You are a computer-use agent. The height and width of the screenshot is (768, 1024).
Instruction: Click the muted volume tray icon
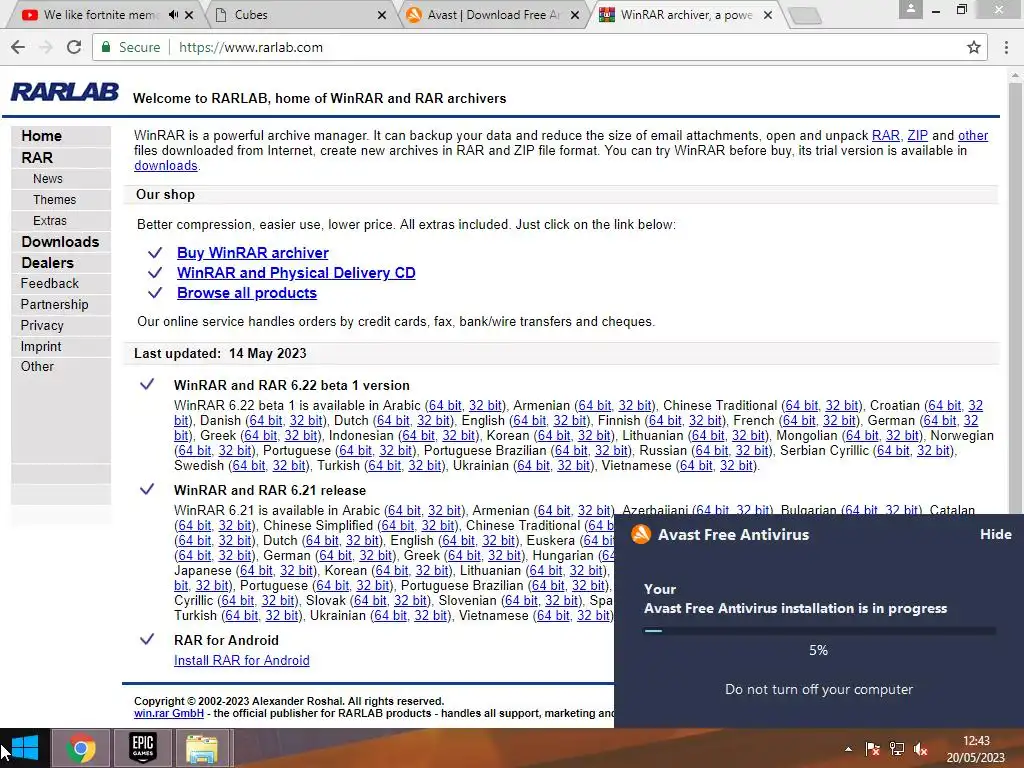[x=921, y=749]
